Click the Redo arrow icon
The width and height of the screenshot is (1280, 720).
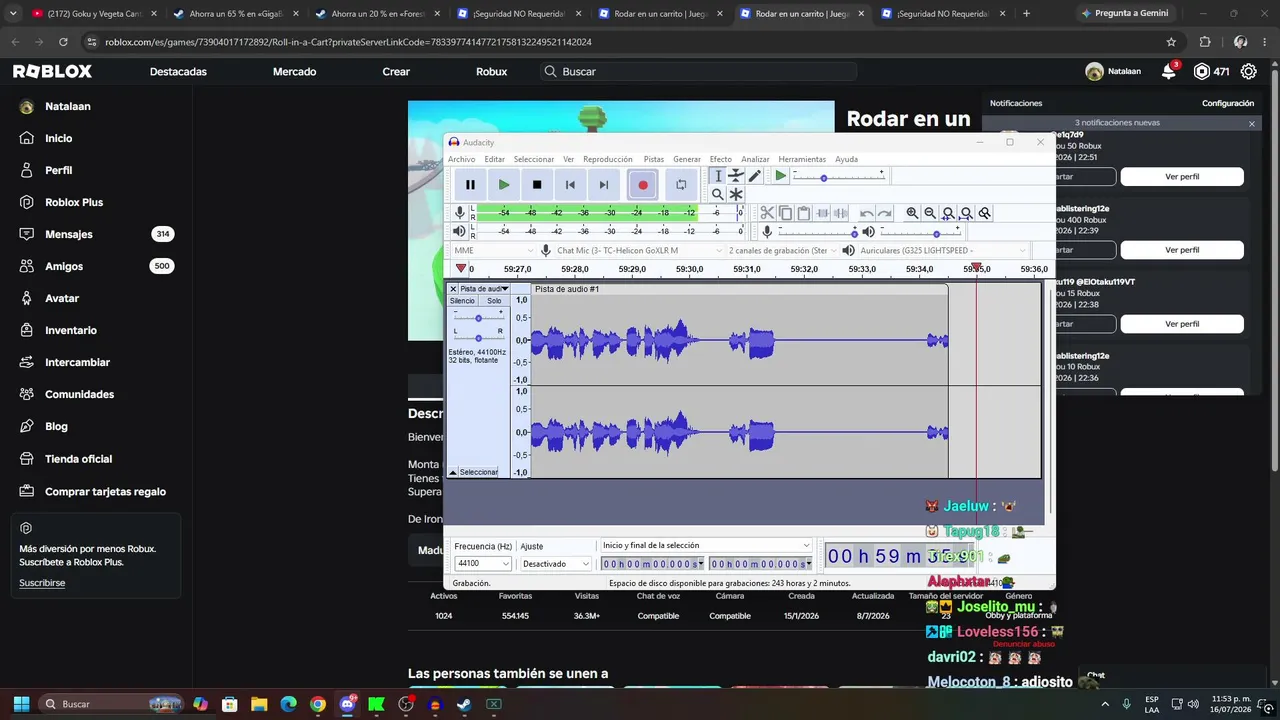click(884, 213)
